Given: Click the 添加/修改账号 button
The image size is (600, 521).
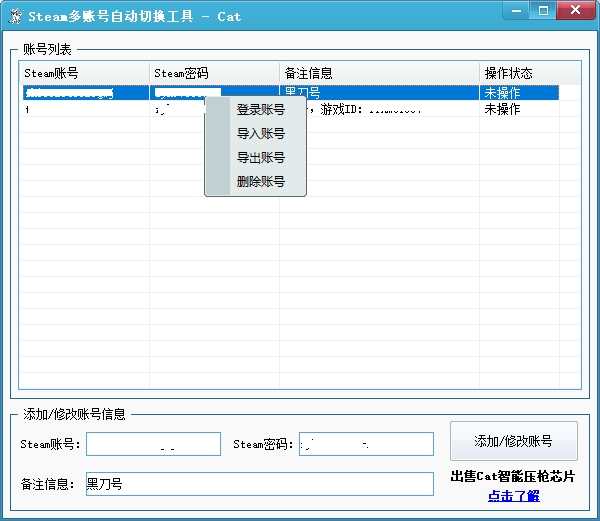Looking at the screenshot, I should 514,441.
